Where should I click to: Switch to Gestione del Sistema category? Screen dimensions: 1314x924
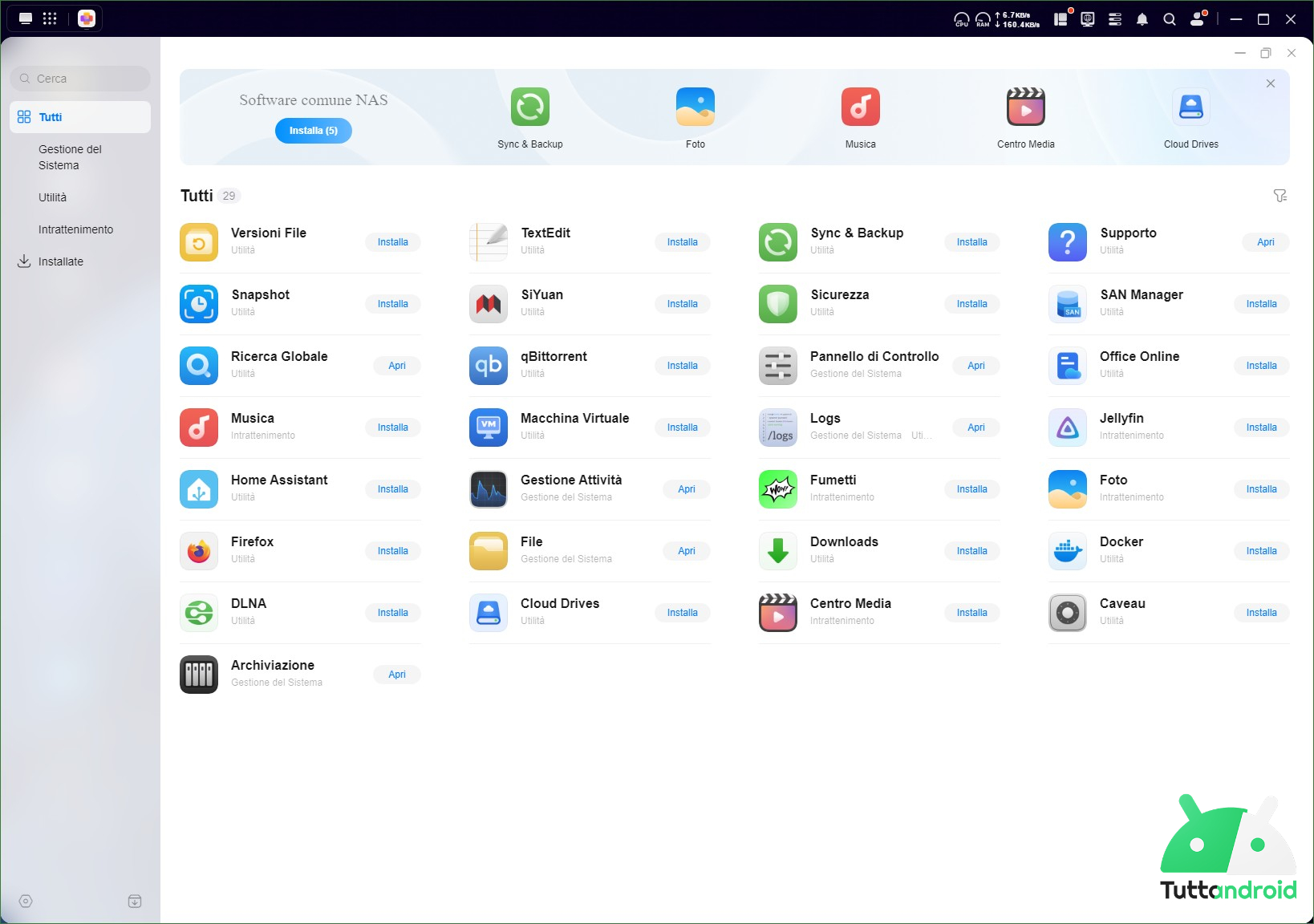pyautogui.click(x=80, y=157)
